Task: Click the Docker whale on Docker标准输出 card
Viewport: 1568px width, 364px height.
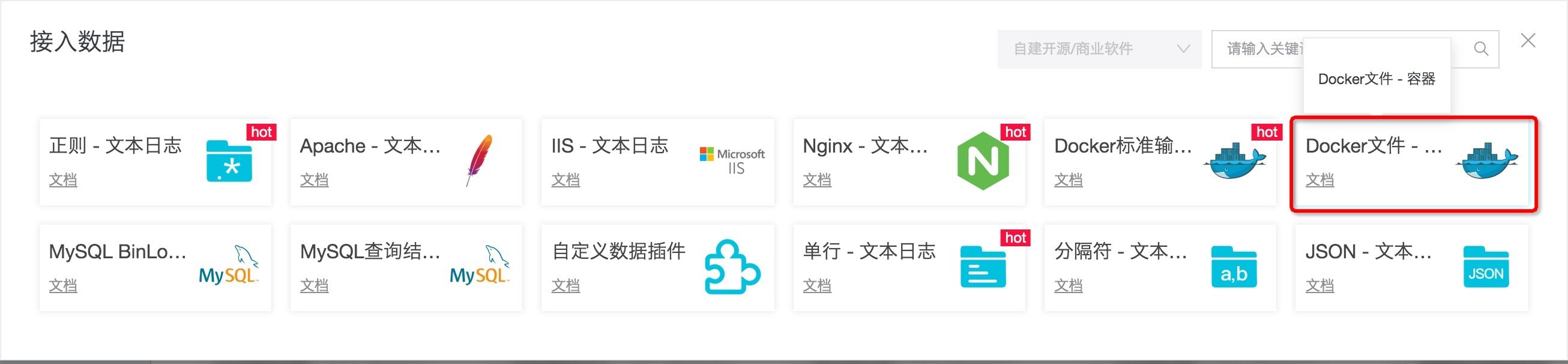Action: click(x=1234, y=162)
